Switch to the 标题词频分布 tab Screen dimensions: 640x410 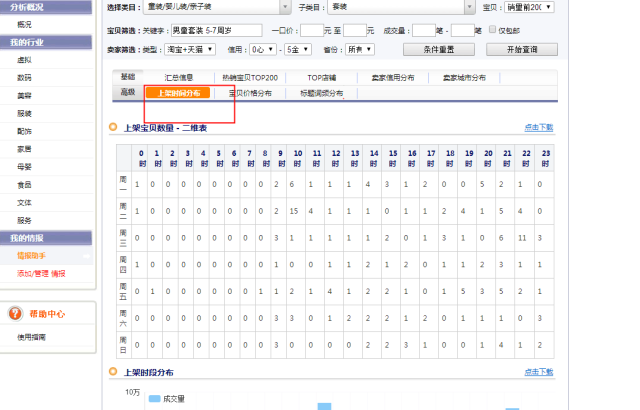[322, 93]
